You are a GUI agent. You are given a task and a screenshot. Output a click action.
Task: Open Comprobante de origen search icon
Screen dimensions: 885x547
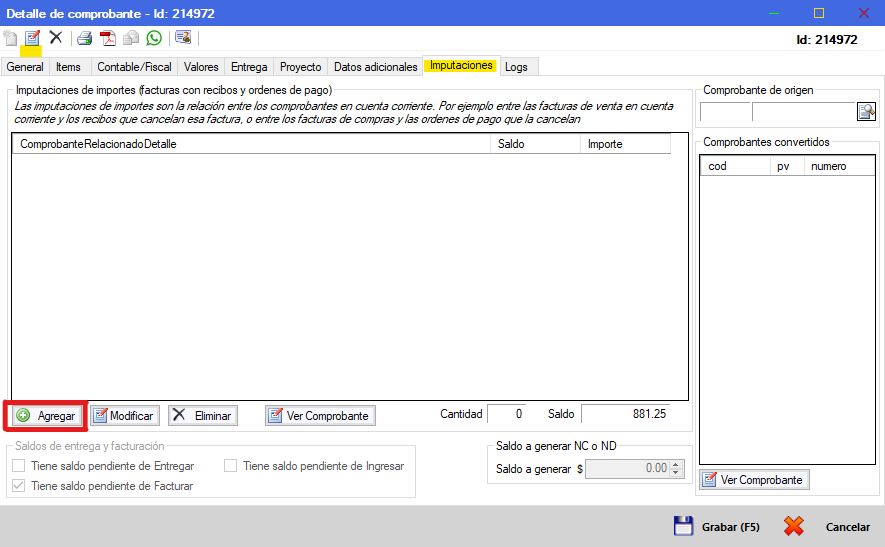[x=866, y=111]
